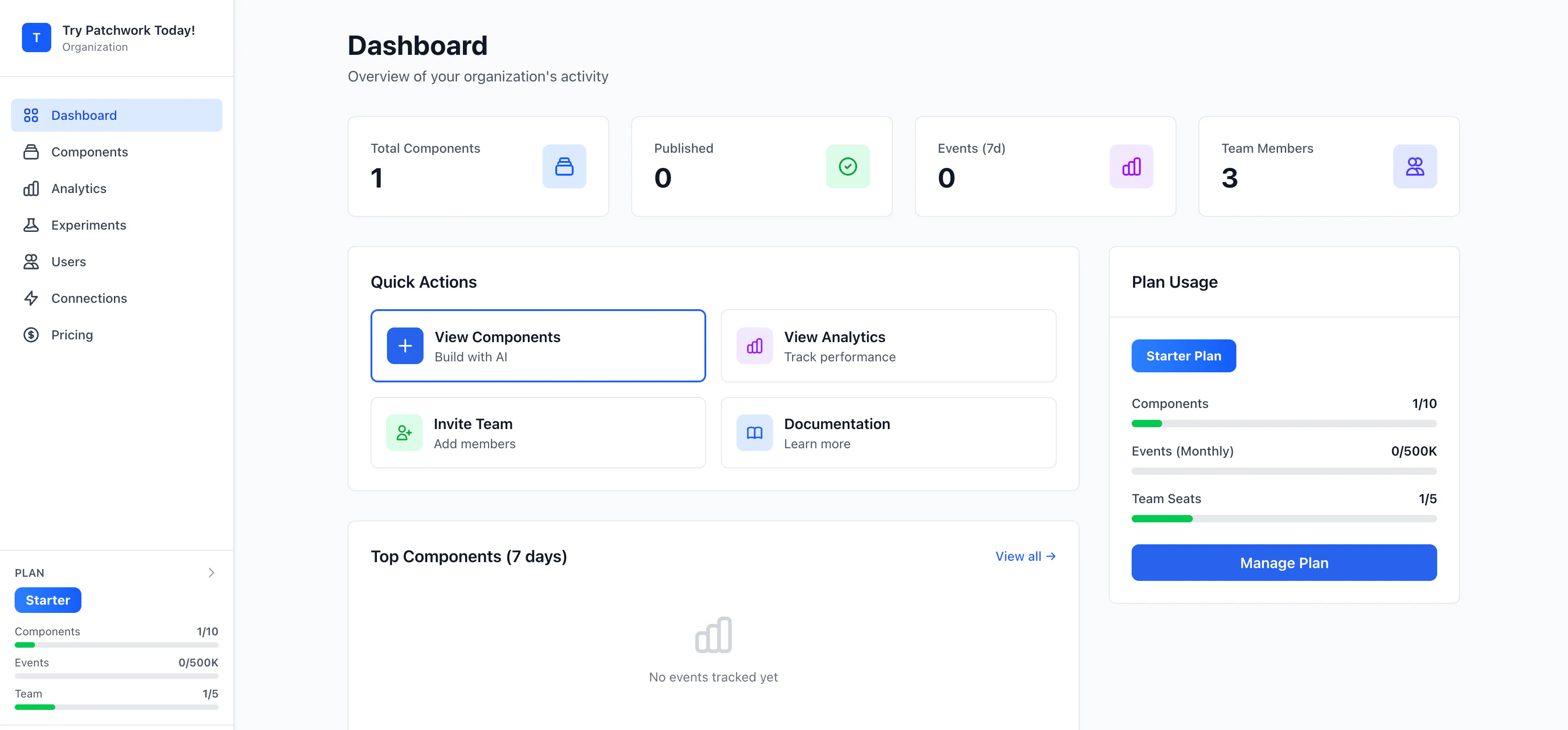Click the Pricing dollar coin icon

(x=31, y=335)
